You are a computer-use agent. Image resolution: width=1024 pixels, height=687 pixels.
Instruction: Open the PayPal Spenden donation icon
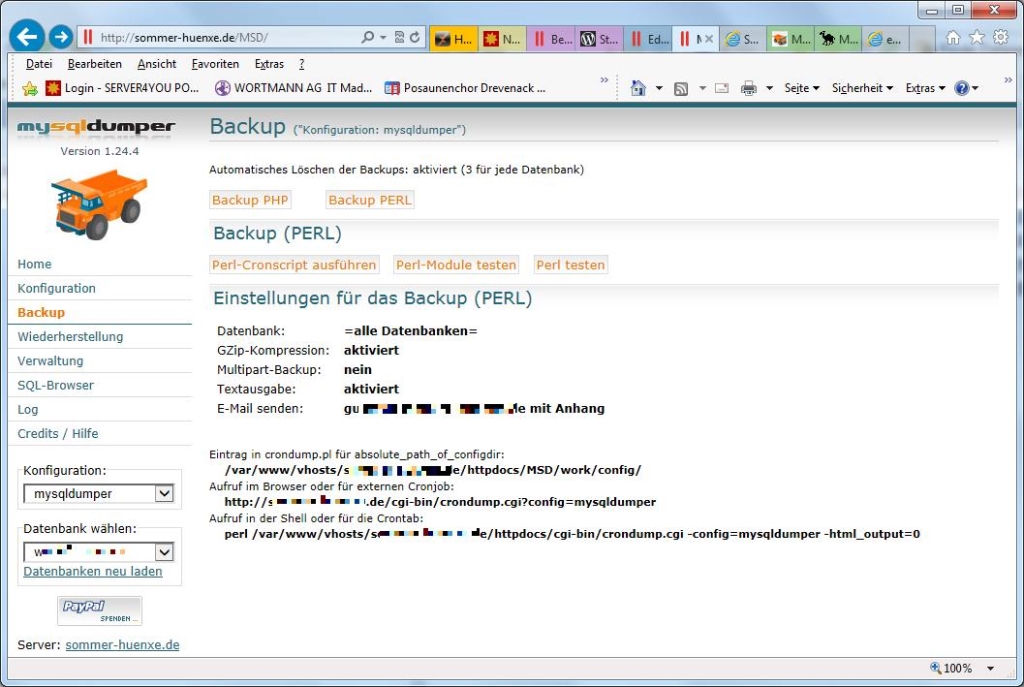pyautogui.click(x=99, y=610)
